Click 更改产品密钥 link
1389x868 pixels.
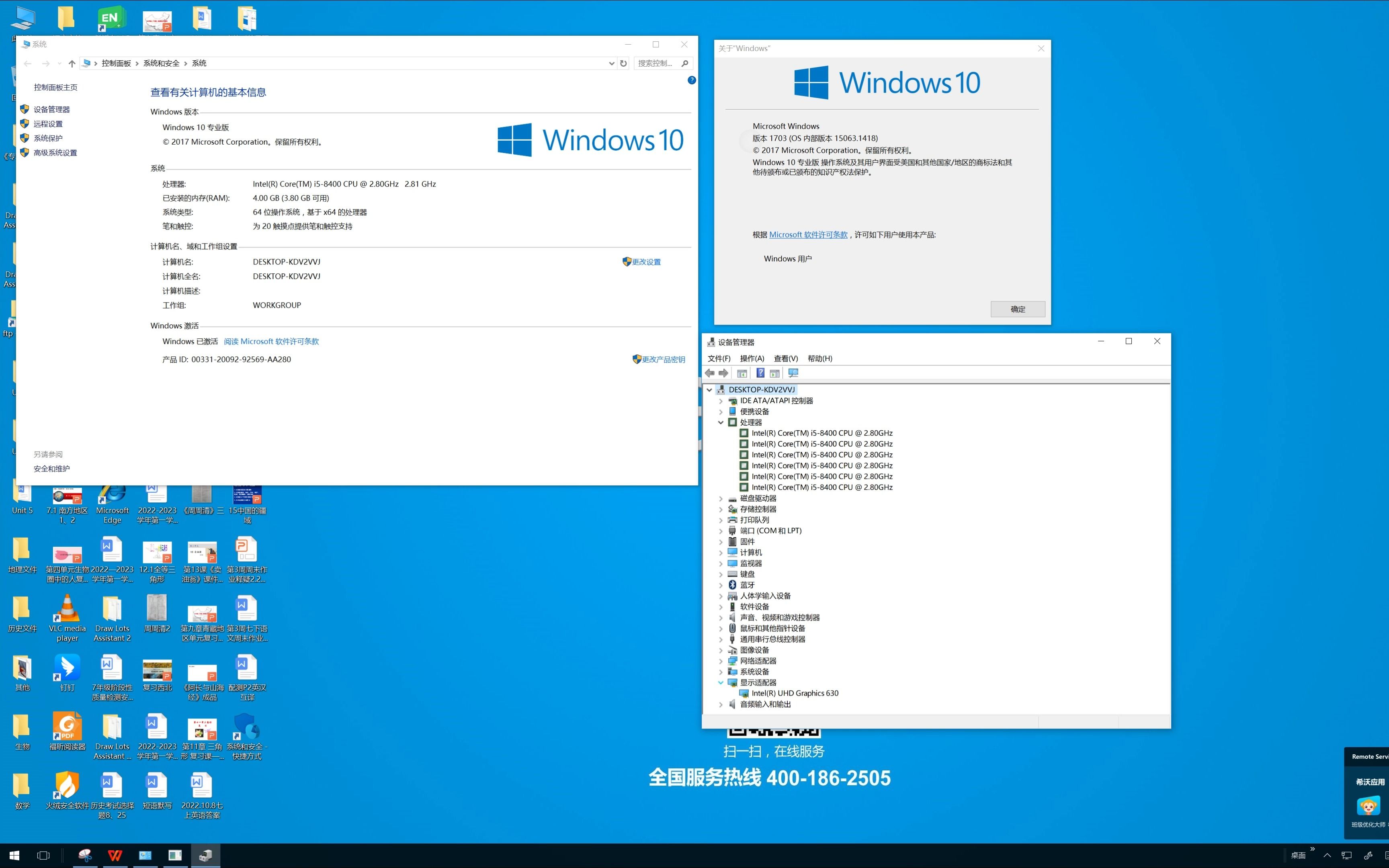click(664, 359)
